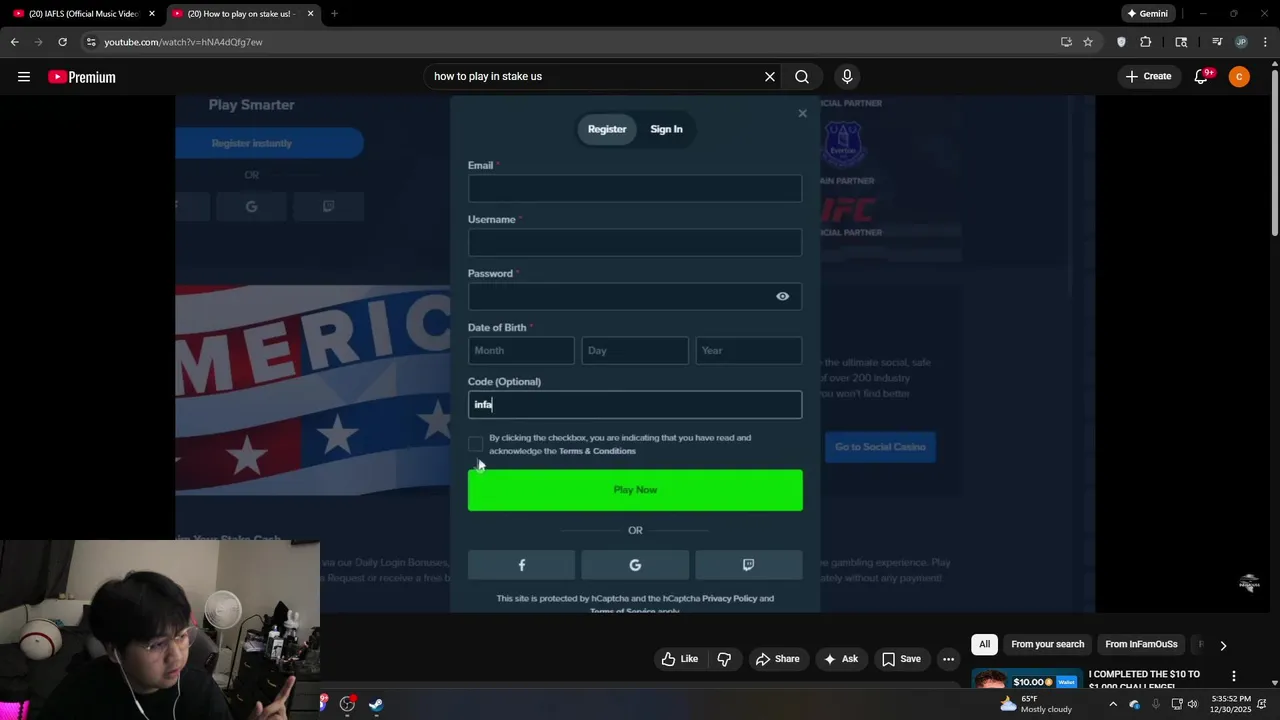Open the orange C account avatar
The height and width of the screenshot is (720, 1280).
pyautogui.click(x=1239, y=77)
